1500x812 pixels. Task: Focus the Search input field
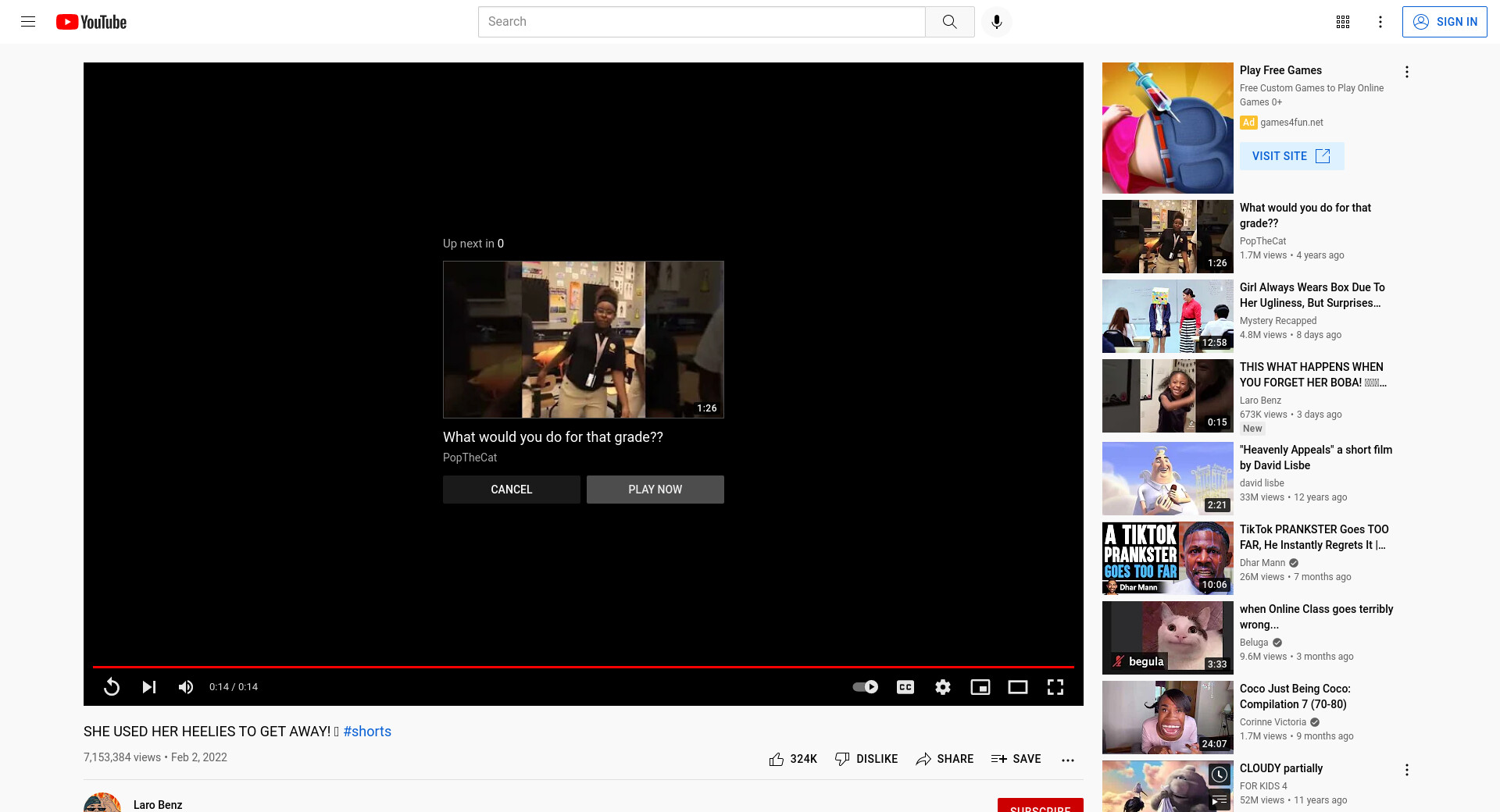702,22
